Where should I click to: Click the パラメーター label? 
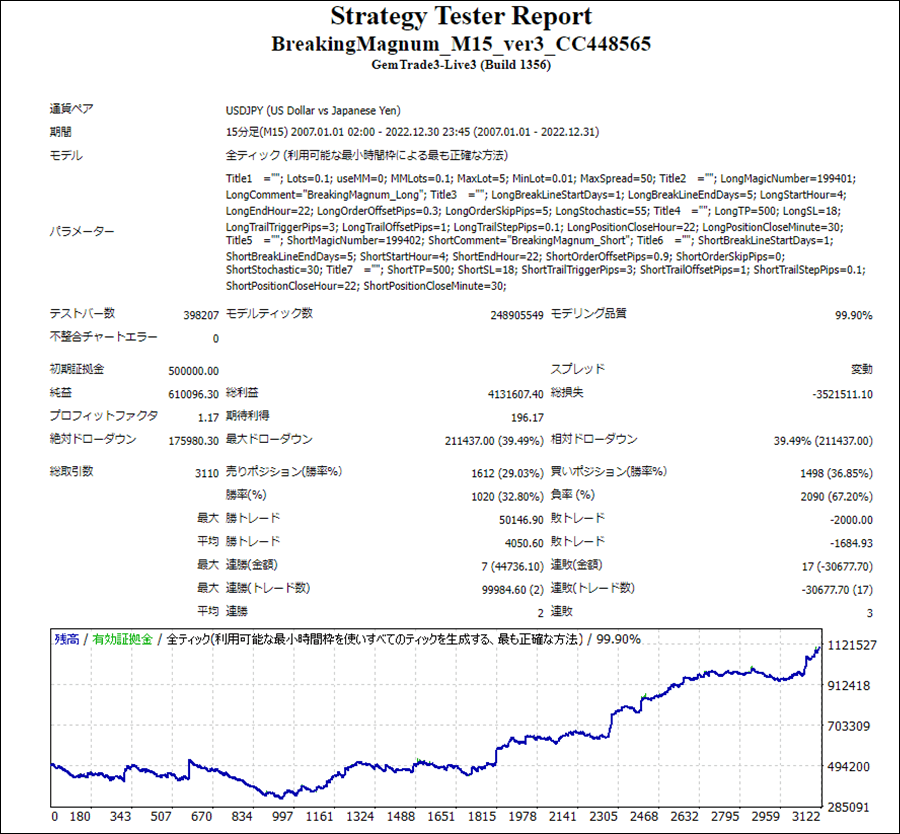coord(82,232)
